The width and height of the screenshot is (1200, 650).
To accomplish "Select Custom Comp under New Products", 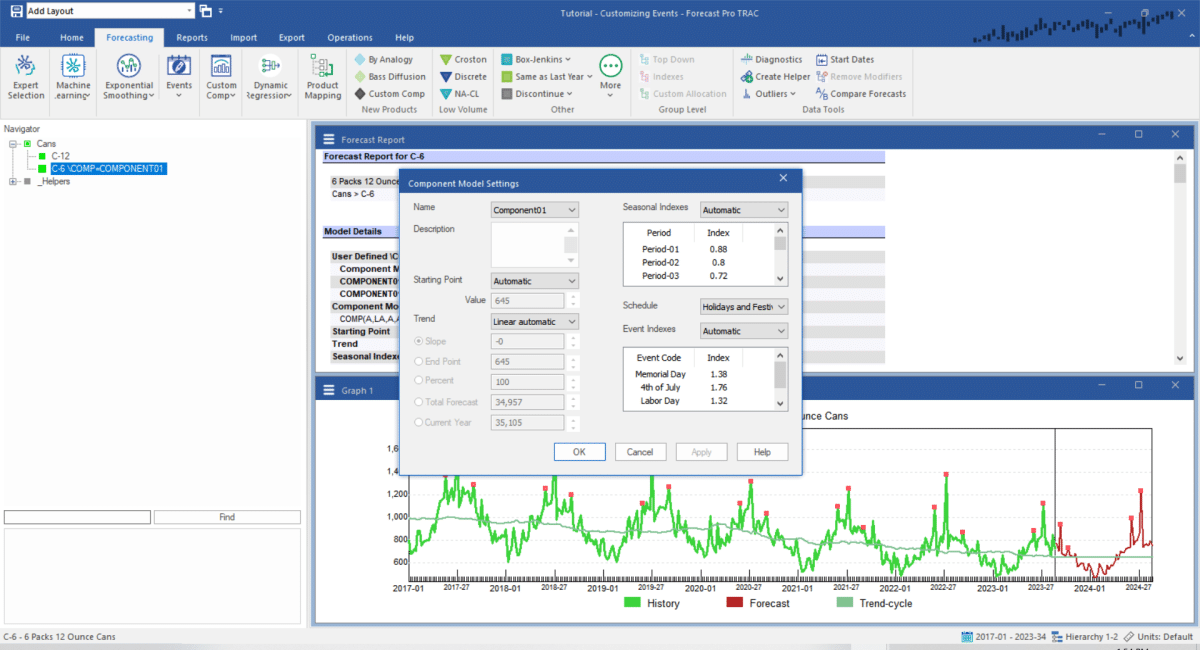I will (390, 93).
